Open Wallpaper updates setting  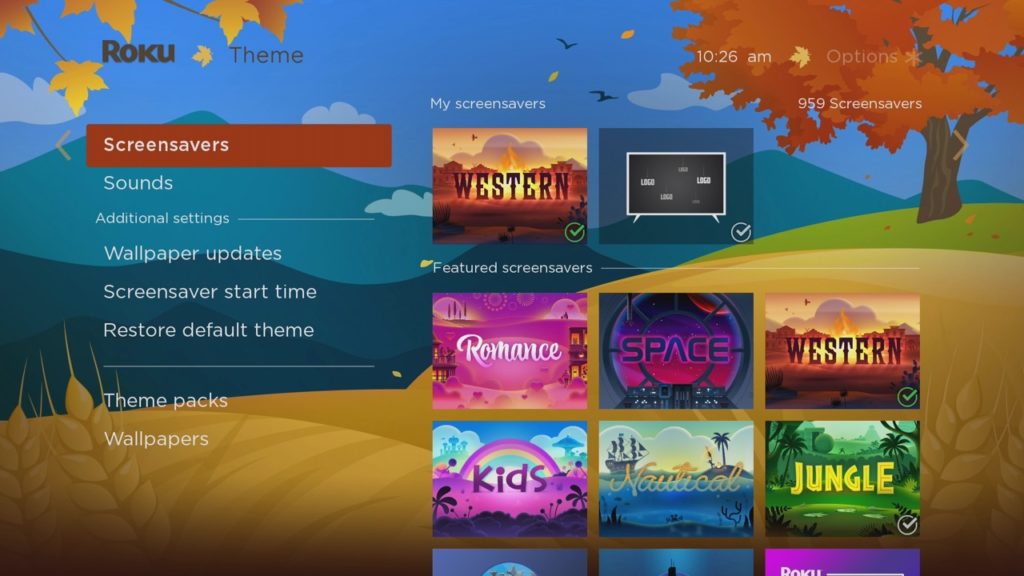coord(193,253)
